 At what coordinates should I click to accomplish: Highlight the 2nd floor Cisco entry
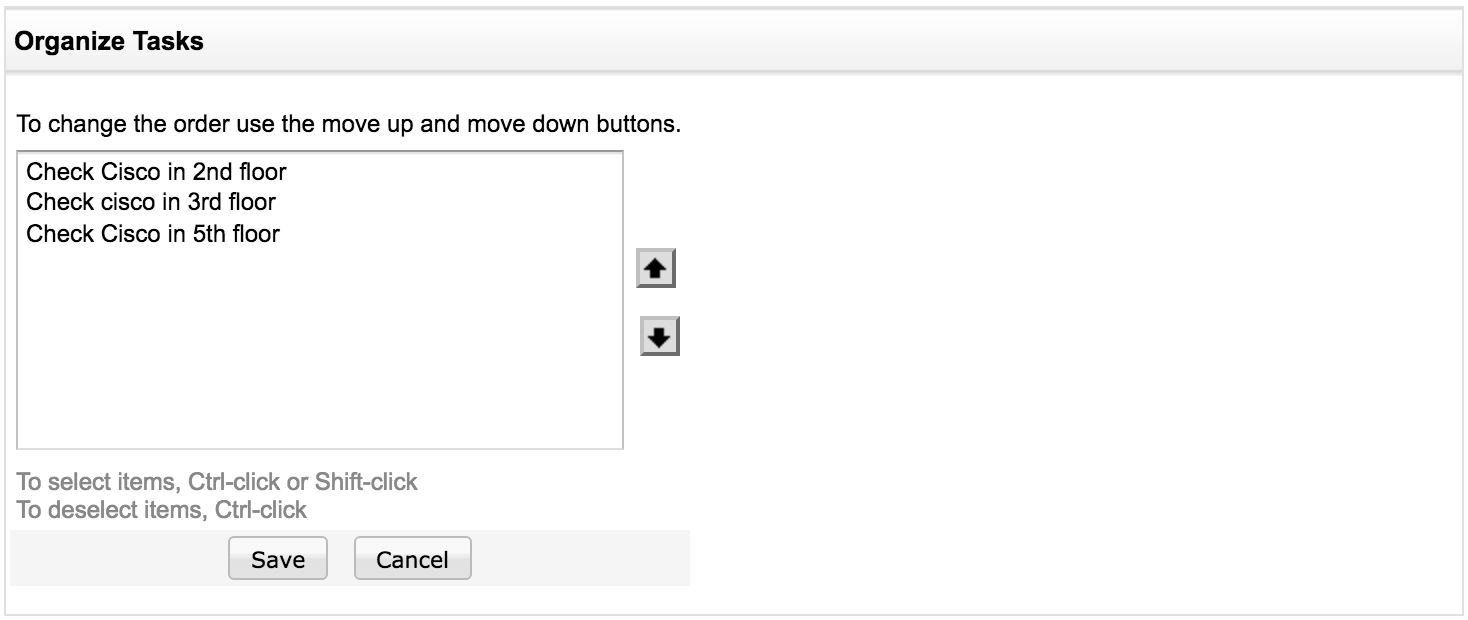(156, 172)
